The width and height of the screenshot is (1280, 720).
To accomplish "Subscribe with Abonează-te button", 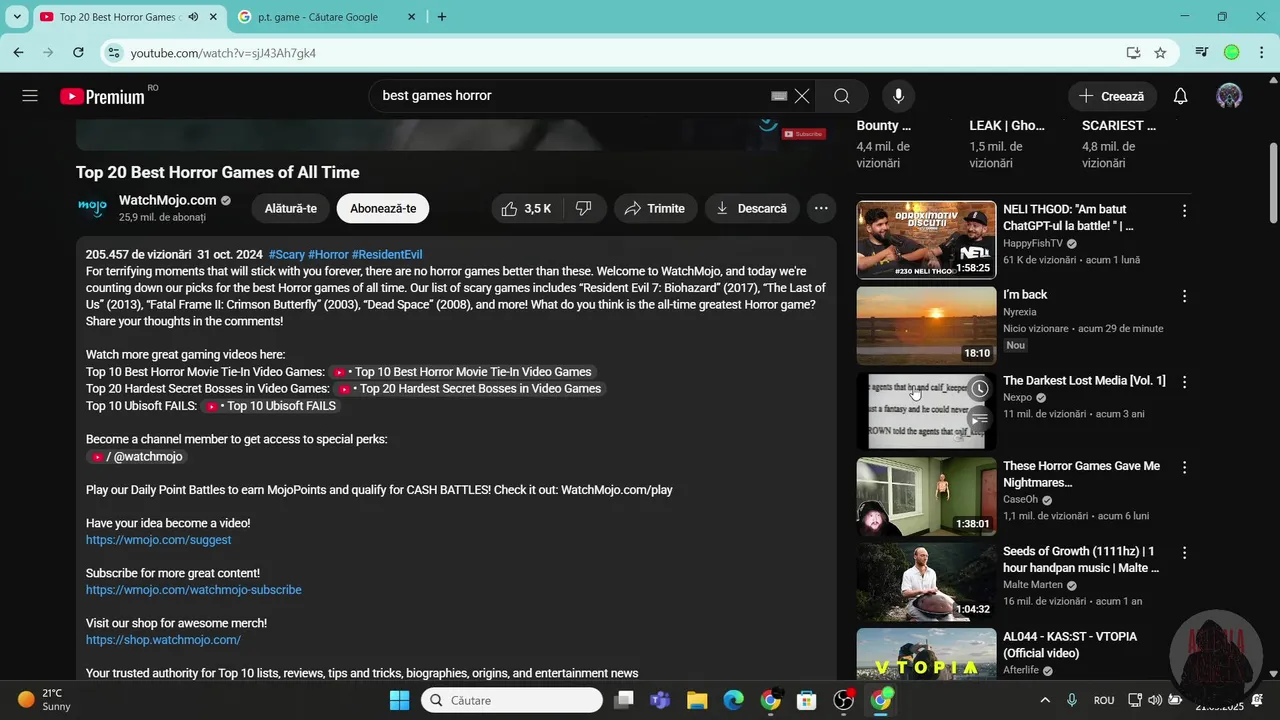I will [x=383, y=208].
